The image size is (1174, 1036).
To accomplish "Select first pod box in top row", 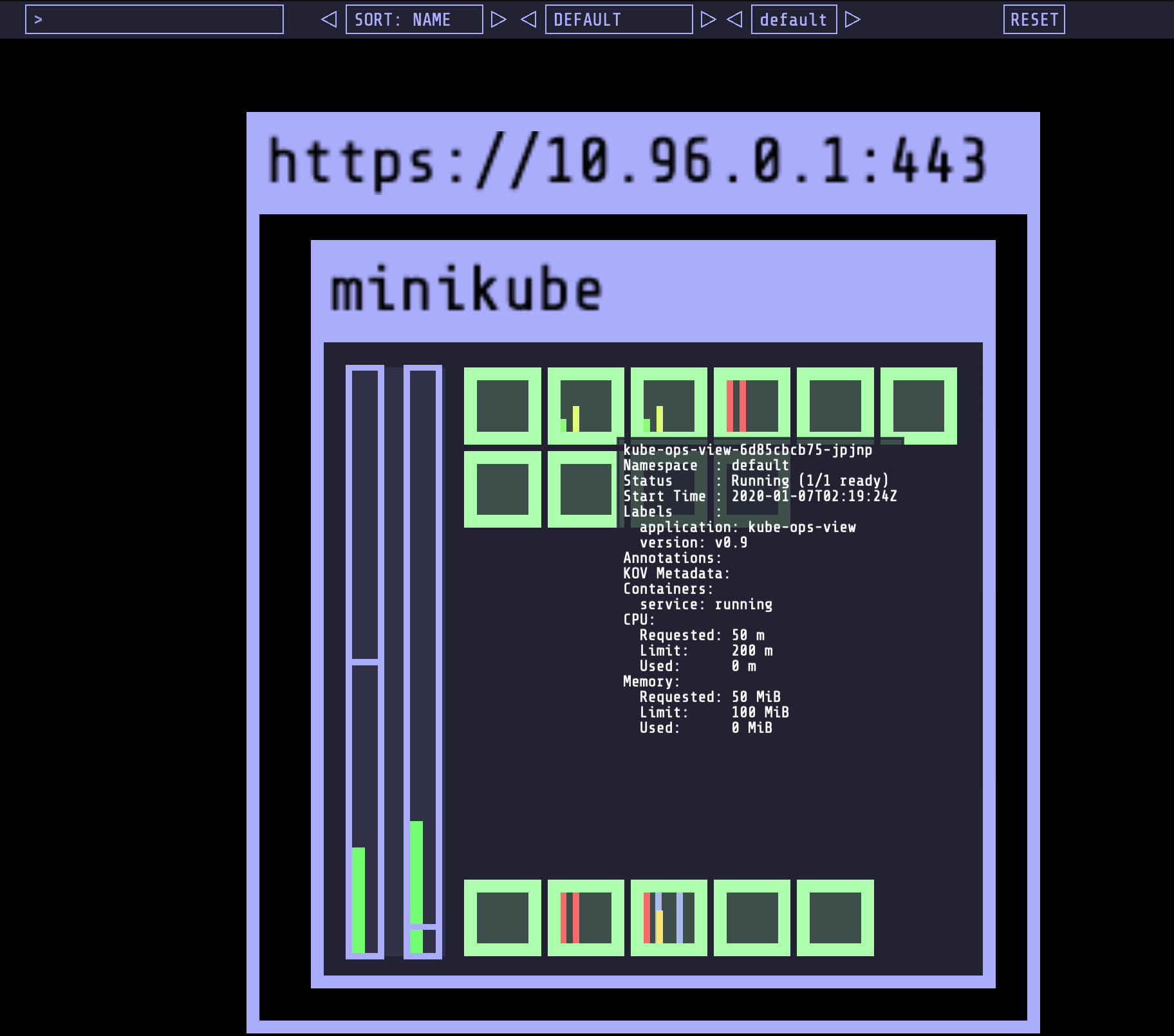I will point(502,405).
